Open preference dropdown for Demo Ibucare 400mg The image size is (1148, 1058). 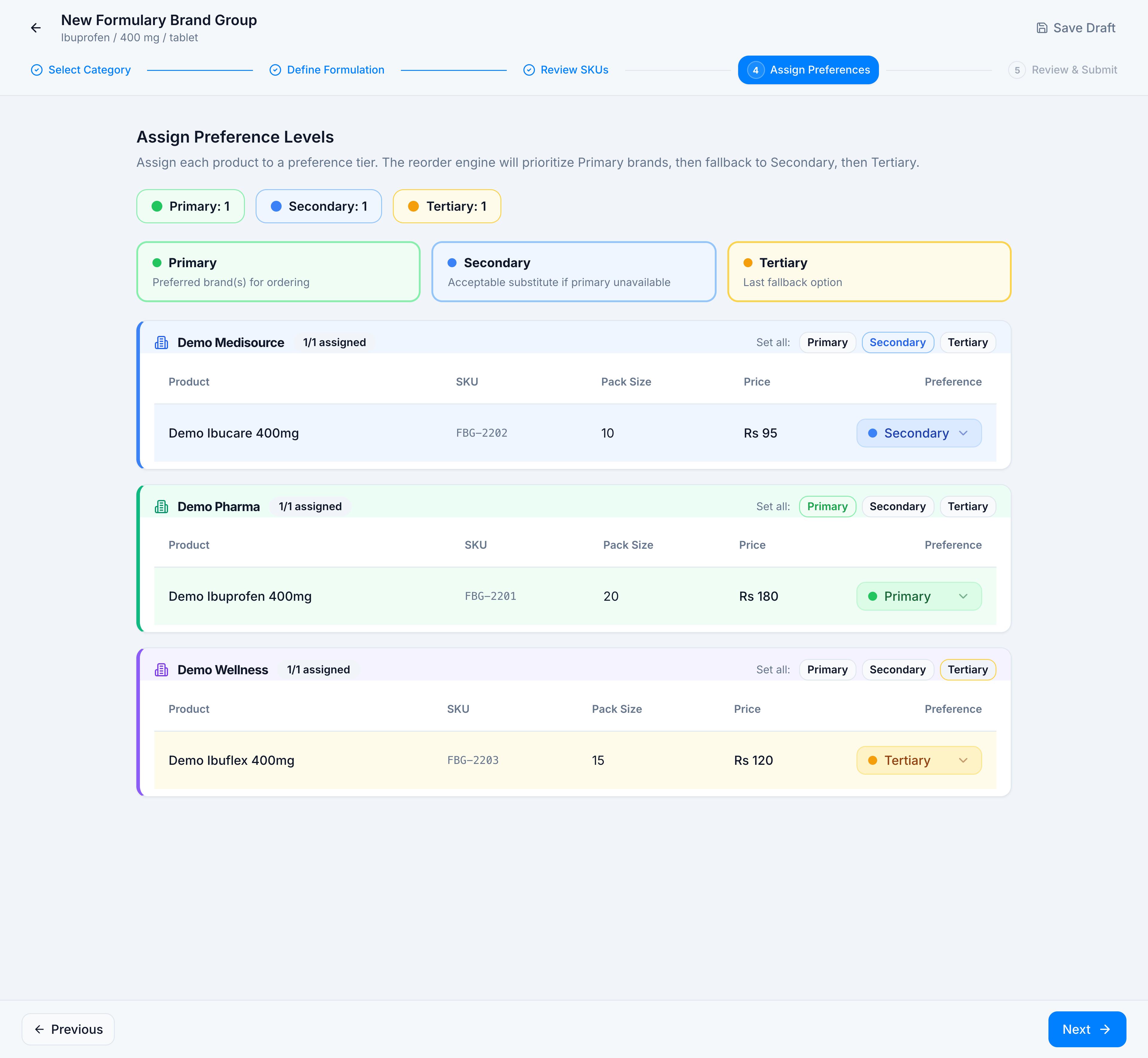click(x=919, y=433)
